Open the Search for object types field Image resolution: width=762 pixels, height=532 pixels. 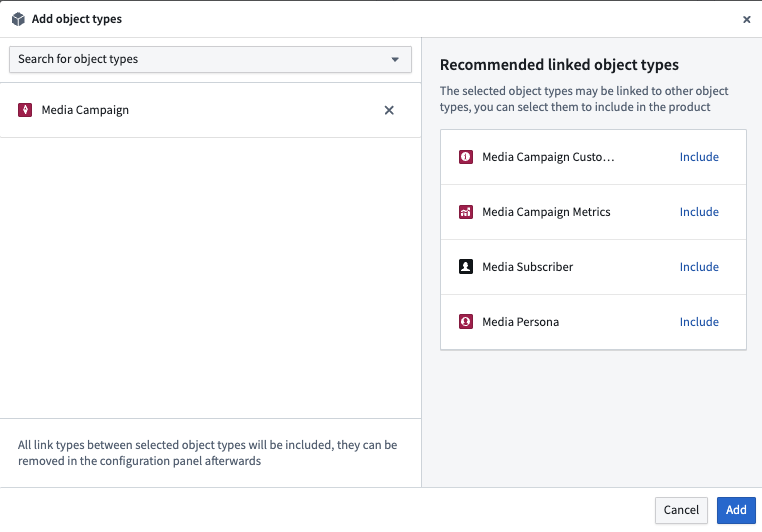coord(210,59)
